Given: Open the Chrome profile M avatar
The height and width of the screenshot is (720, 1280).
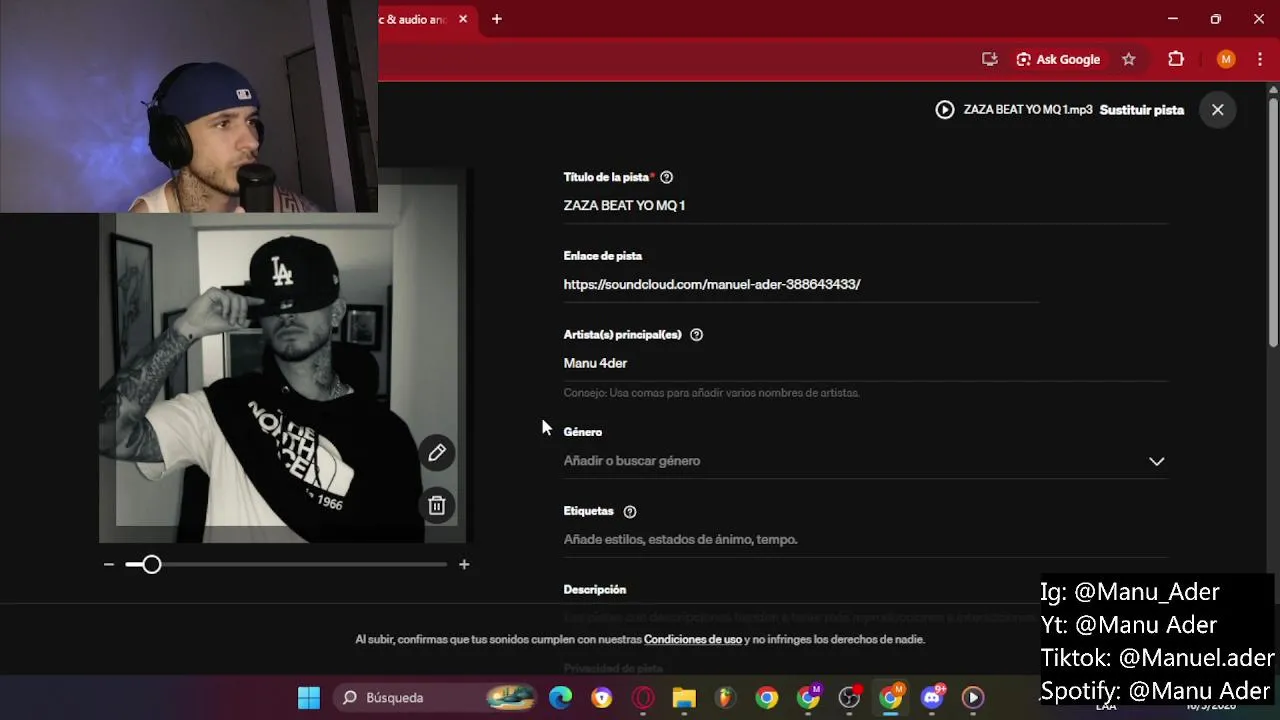Looking at the screenshot, I should tap(1226, 59).
